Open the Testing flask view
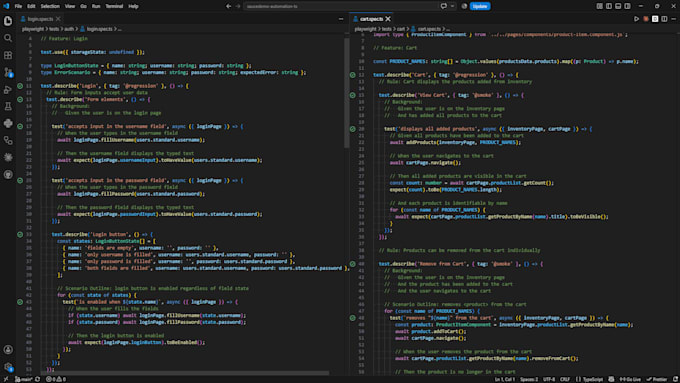Viewport: 680px width, 383px height. tap(8, 106)
